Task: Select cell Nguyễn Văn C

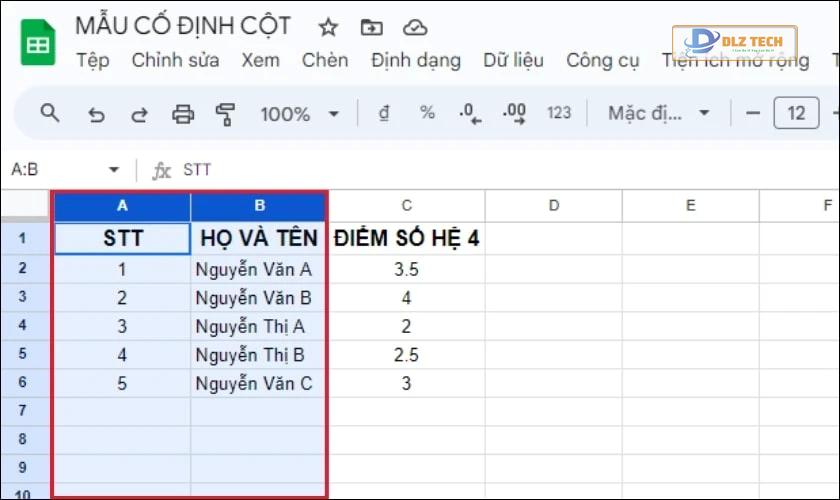Action: [259, 383]
